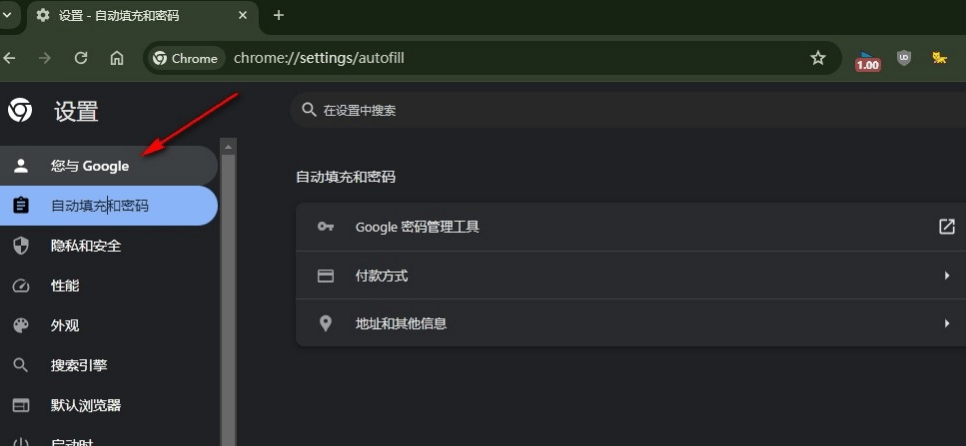Go to the home page icon

click(117, 58)
